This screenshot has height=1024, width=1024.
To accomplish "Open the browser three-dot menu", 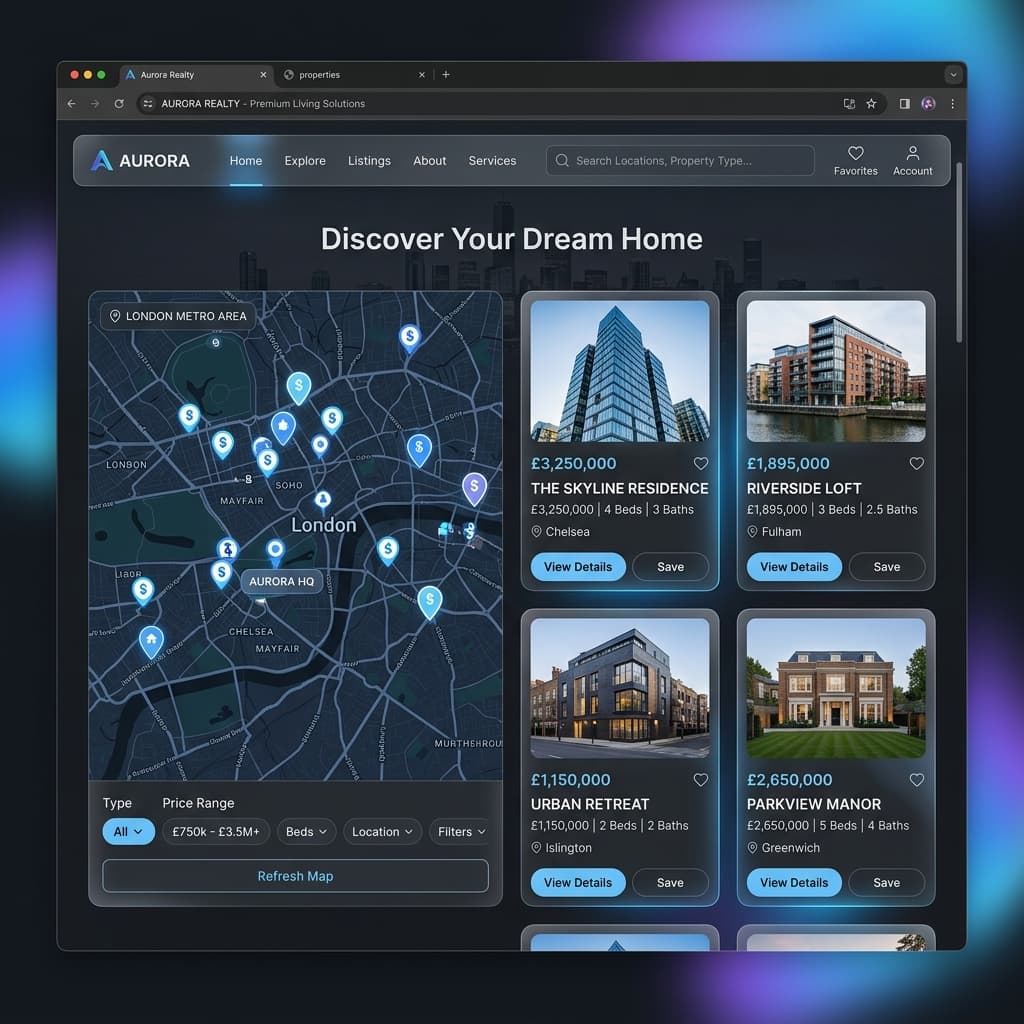I will click(953, 104).
